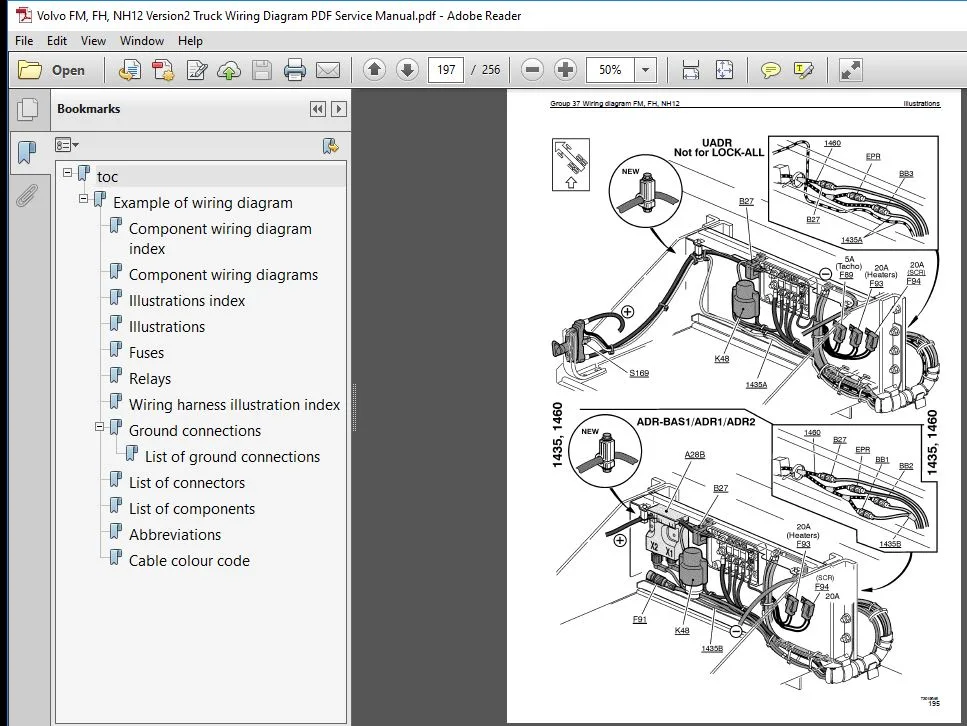This screenshot has width=967, height=726.
Task: Go to next page with down arrow
Action: pyautogui.click(x=407, y=70)
